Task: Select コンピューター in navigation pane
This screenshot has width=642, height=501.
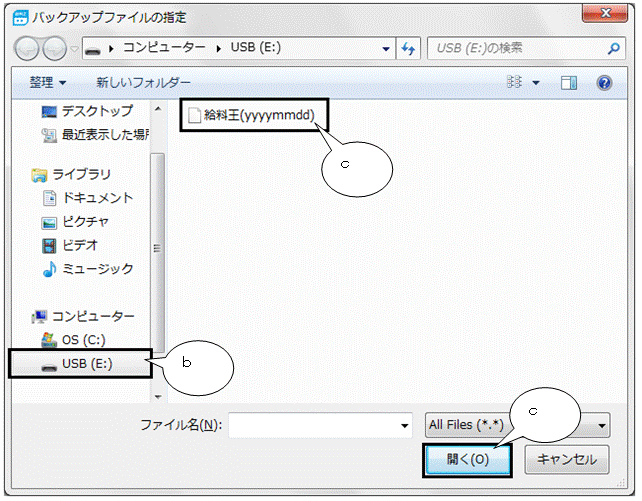Action: pyautogui.click(x=83, y=316)
